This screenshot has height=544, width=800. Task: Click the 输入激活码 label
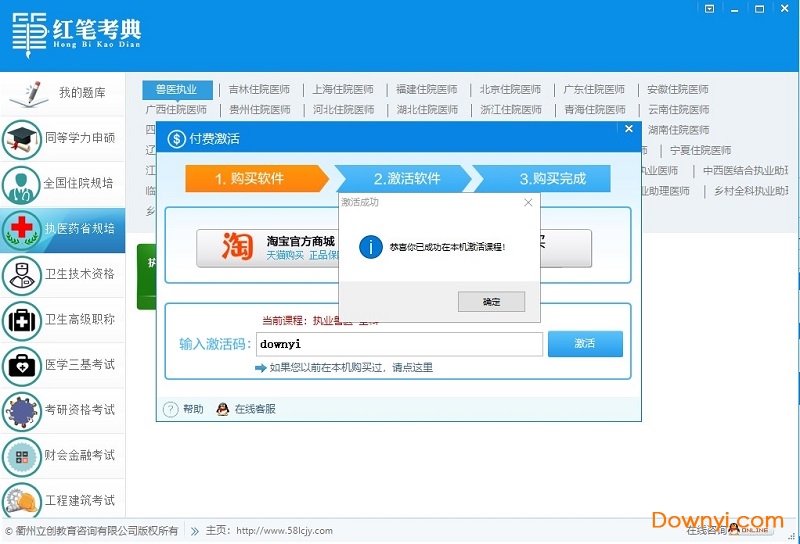(x=215, y=344)
